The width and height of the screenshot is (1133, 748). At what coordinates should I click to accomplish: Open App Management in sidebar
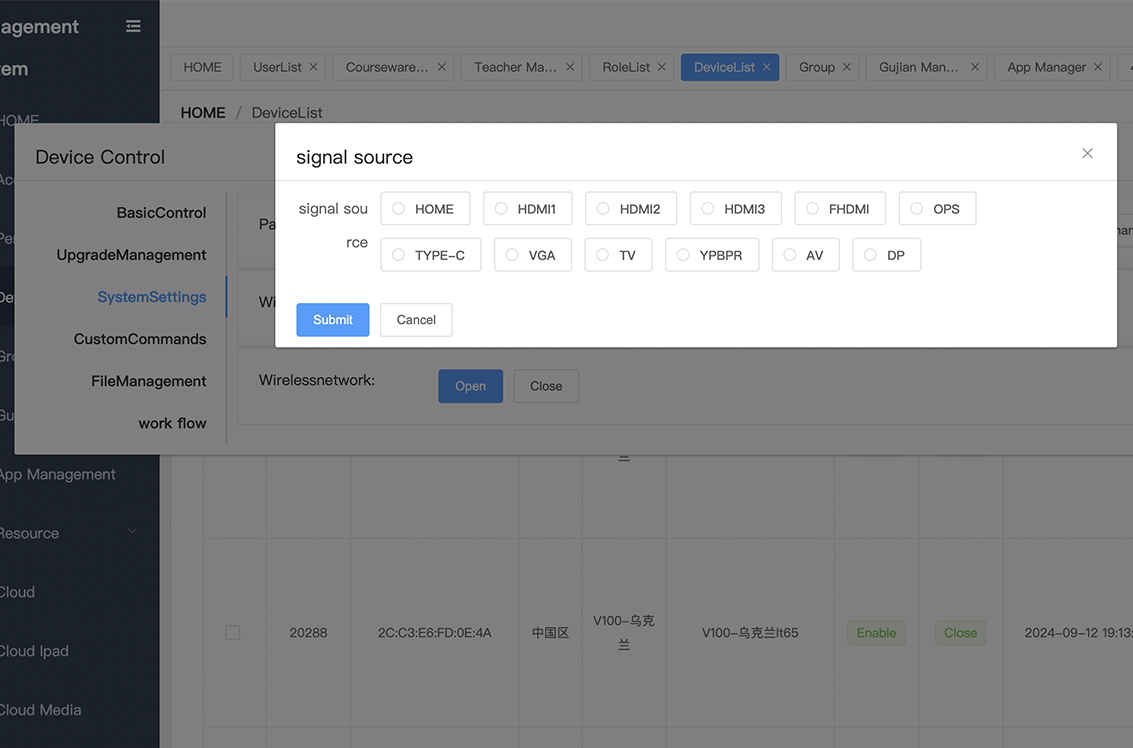[x=57, y=474]
